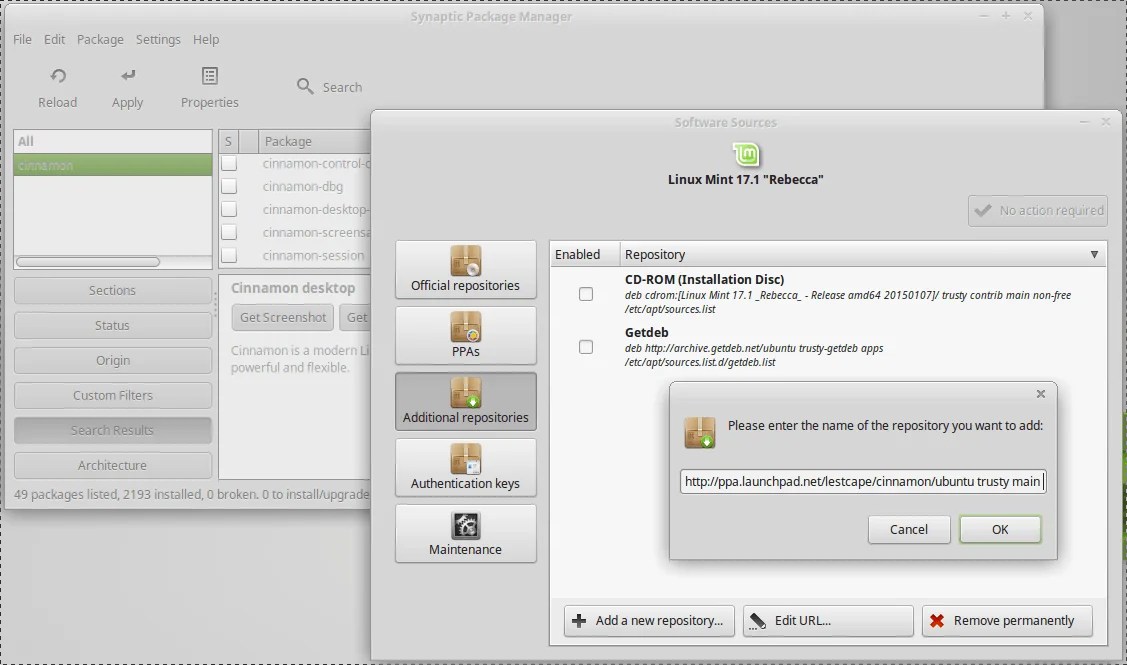Click the Search magnifier icon
This screenshot has height=665, width=1127.
[x=303, y=86]
